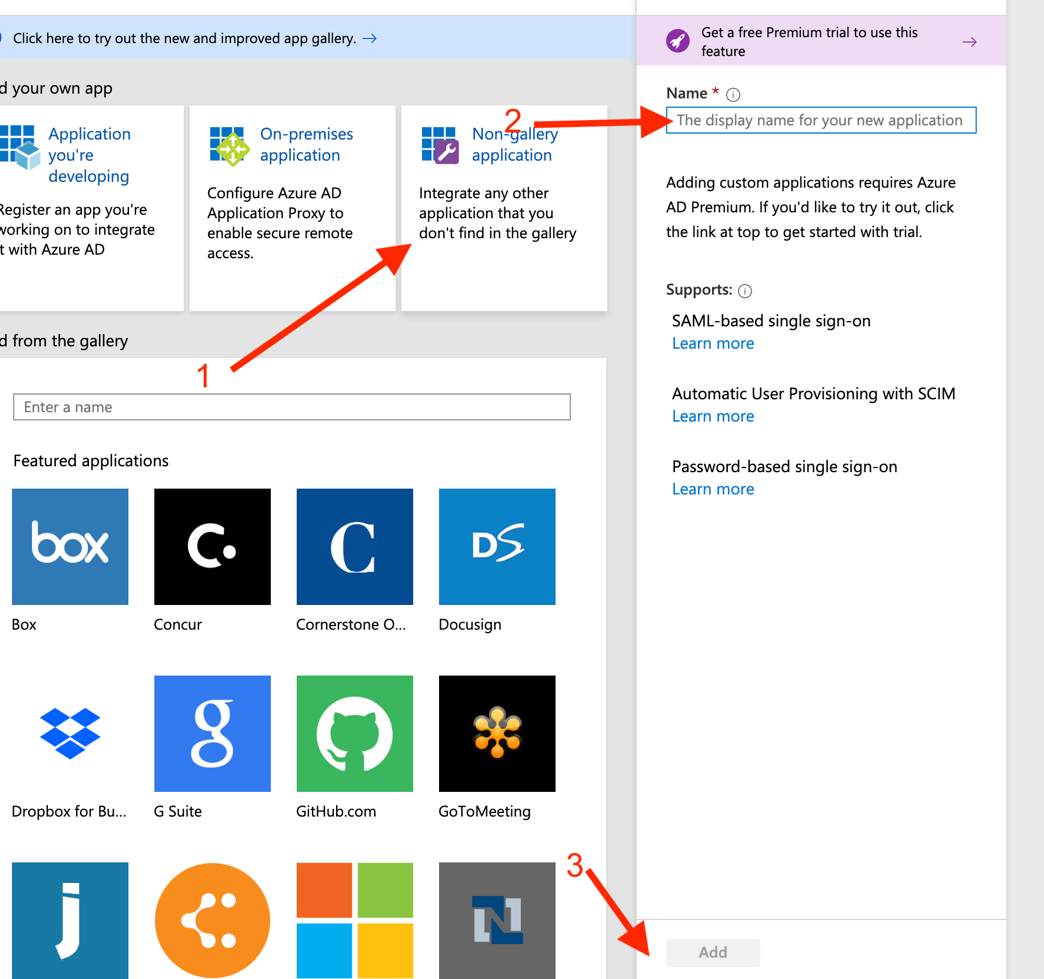Screen dimensions: 1044x979
Task: Open the Box featured application
Action: (70, 547)
